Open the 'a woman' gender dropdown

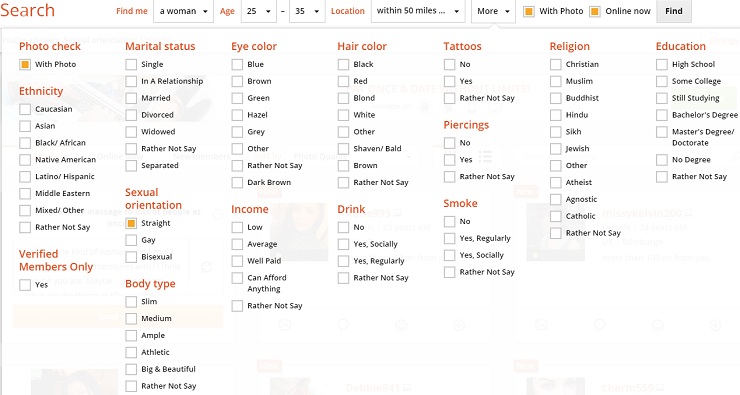coord(183,11)
